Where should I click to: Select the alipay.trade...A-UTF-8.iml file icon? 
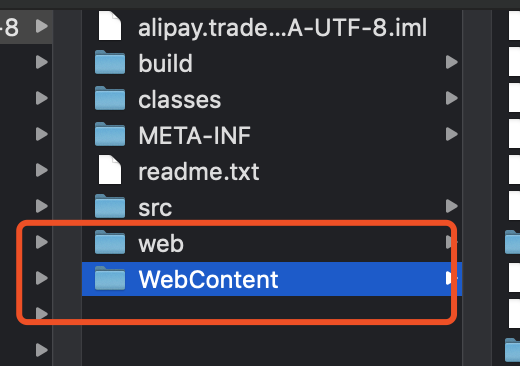[110, 26]
